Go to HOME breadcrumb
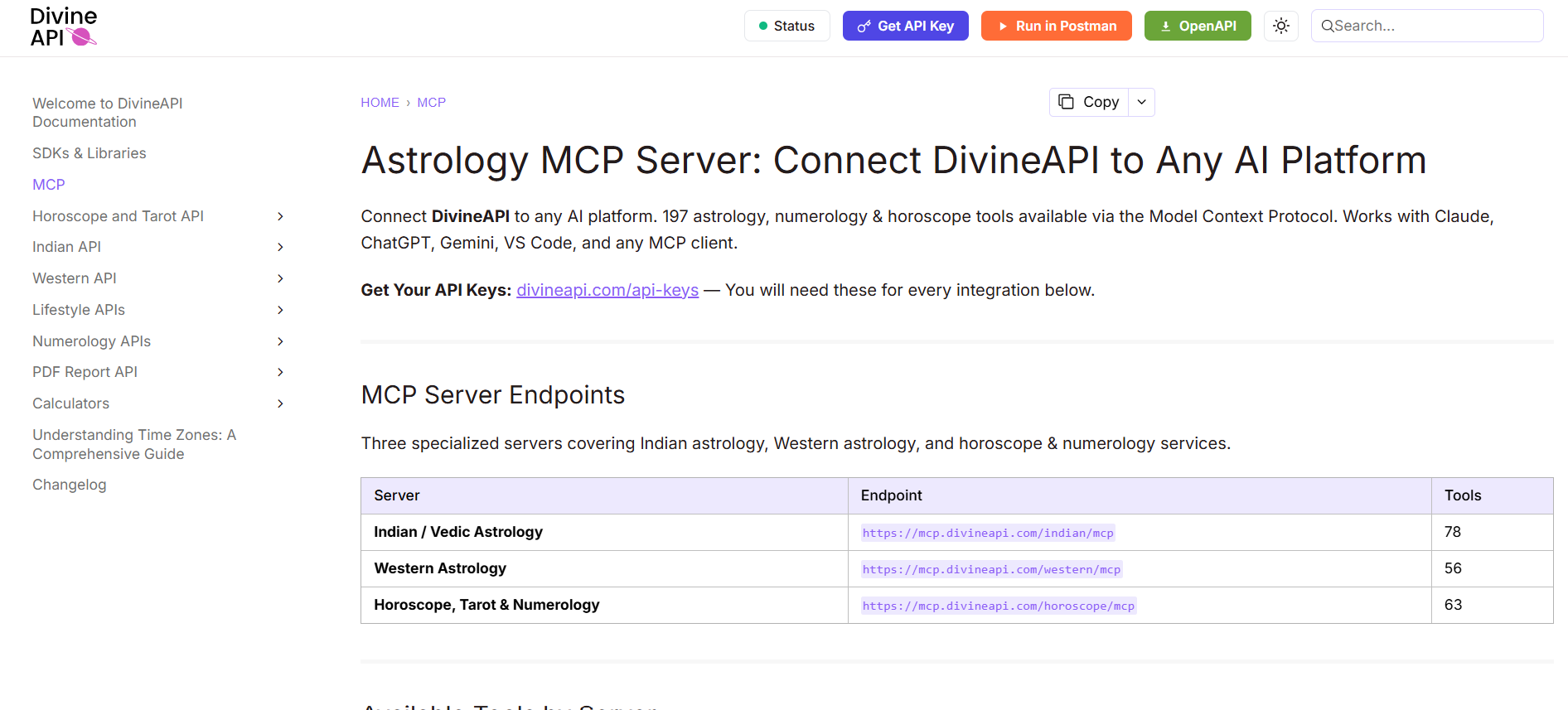 380,103
